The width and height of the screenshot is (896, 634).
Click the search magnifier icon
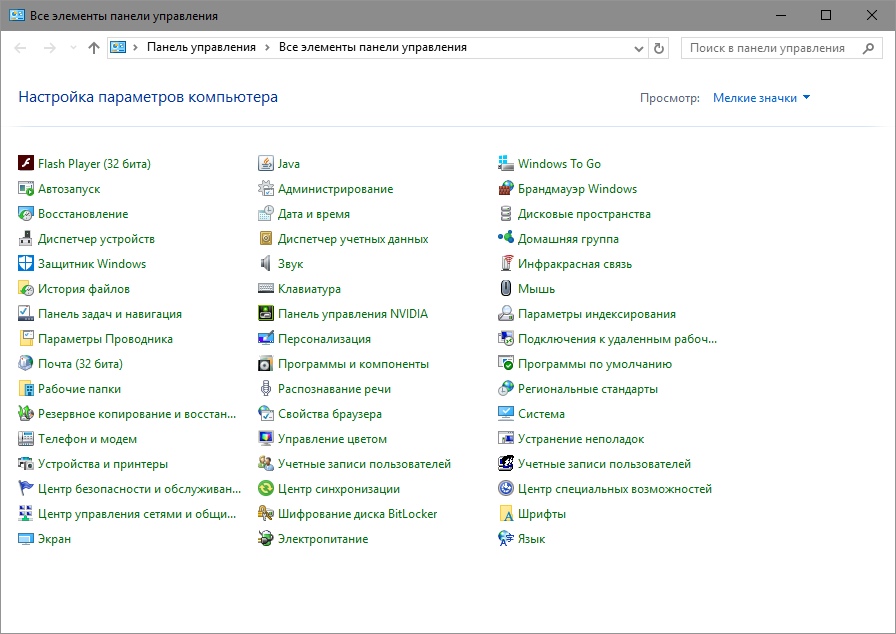pyautogui.click(x=868, y=49)
